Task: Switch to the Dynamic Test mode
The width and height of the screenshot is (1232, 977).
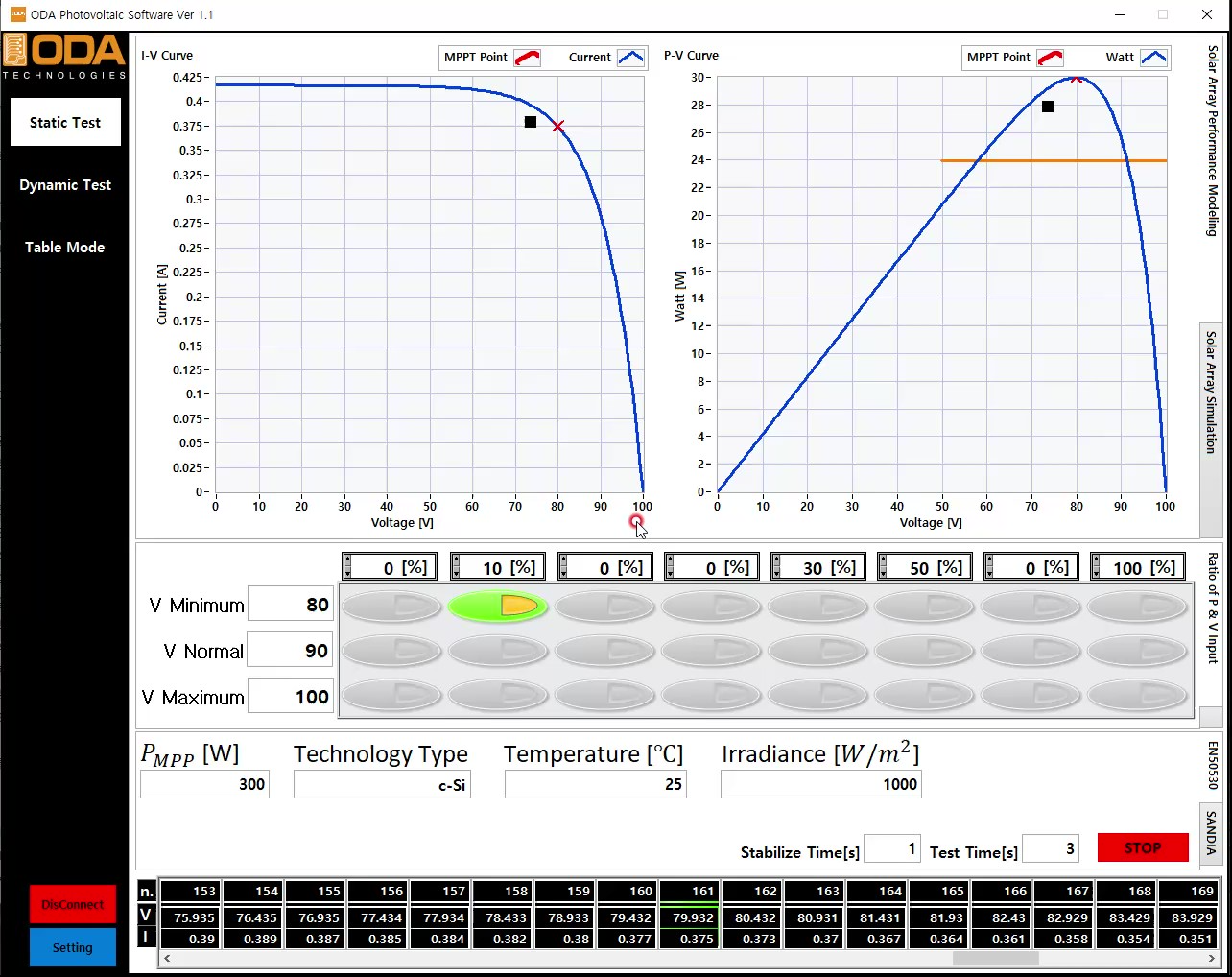Action: (x=65, y=185)
